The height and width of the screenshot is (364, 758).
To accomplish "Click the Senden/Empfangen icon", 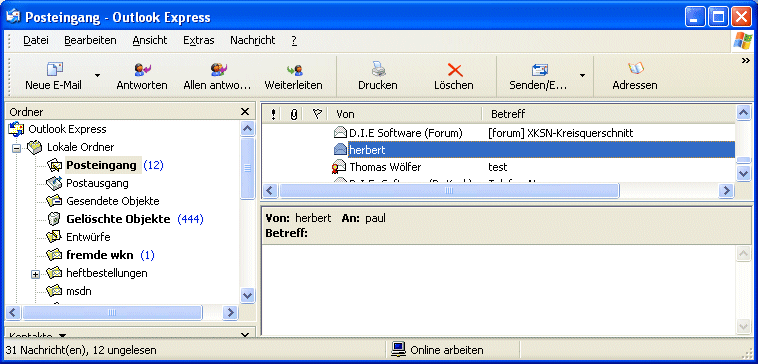I will point(539,70).
